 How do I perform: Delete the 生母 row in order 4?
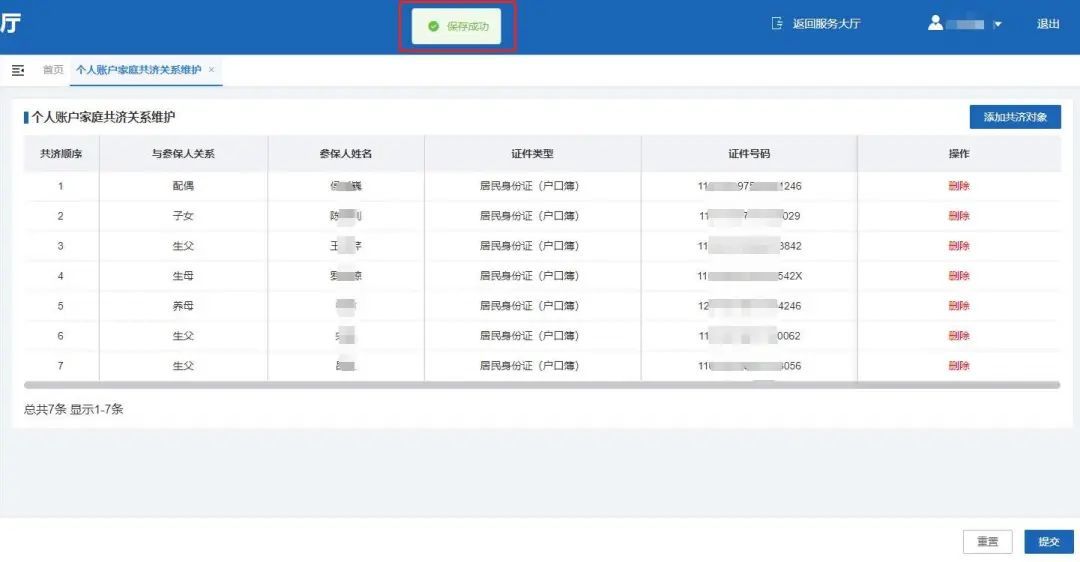coord(958,276)
